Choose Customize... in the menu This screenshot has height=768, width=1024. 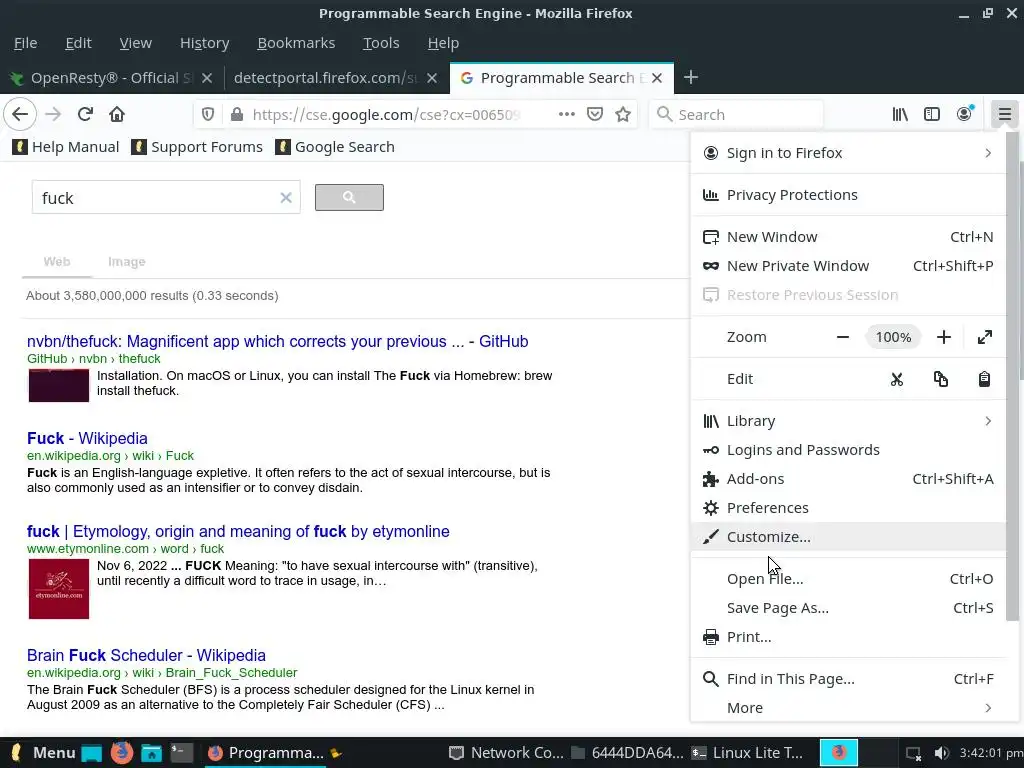click(x=848, y=537)
